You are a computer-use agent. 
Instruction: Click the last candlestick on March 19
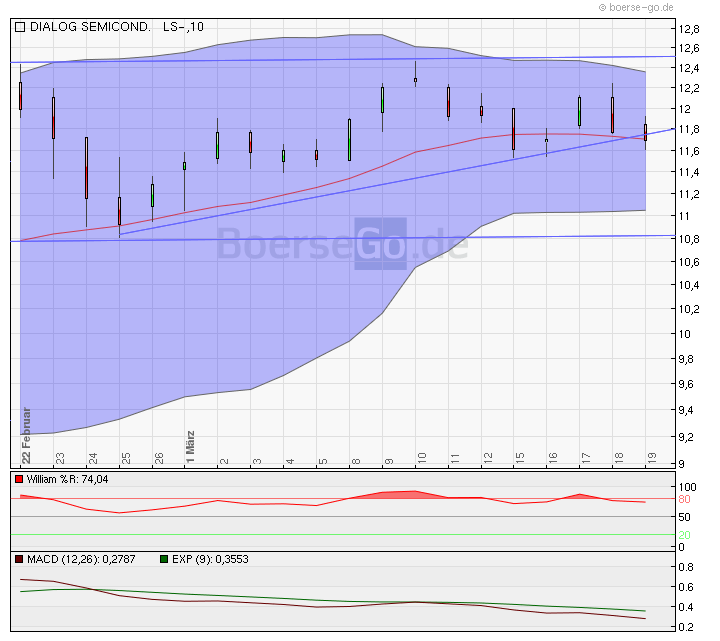[x=645, y=132]
